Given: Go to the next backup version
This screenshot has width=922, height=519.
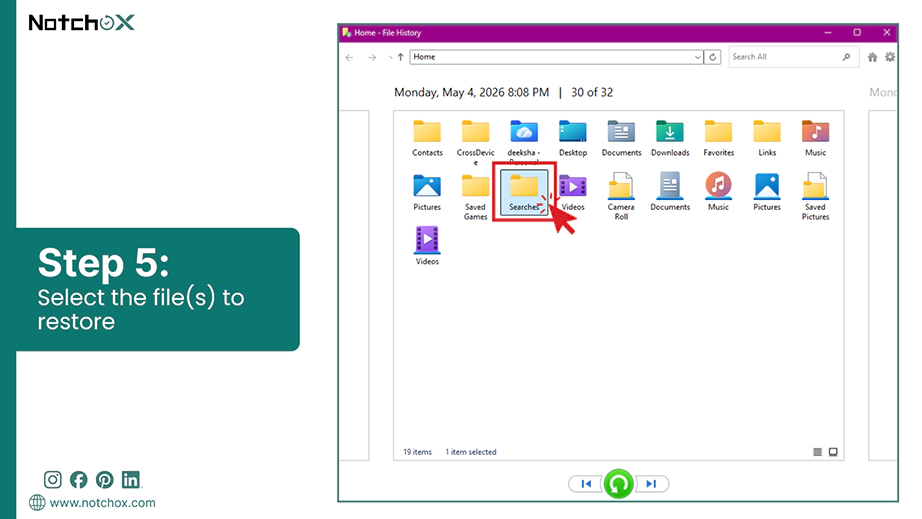Looking at the screenshot, I should pos(652,484).
